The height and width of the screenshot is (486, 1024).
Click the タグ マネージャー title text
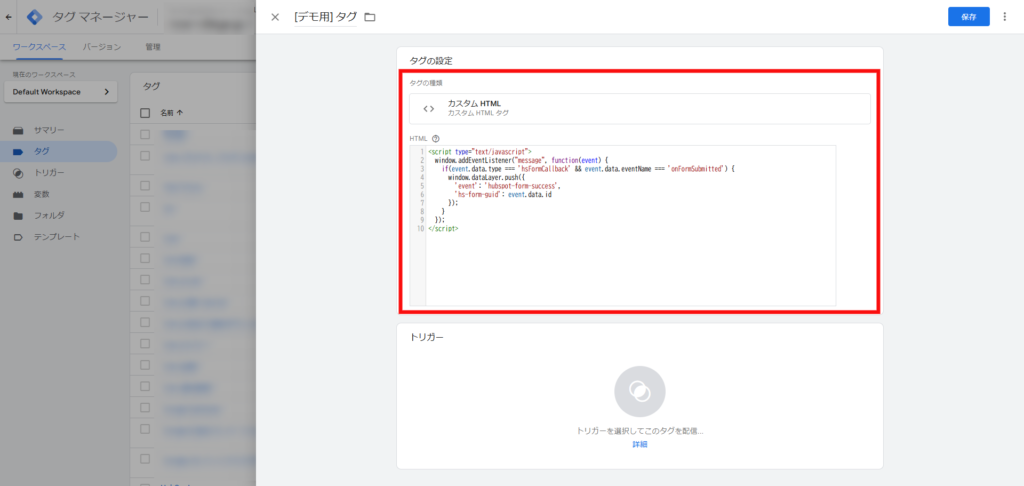[100, 17]
